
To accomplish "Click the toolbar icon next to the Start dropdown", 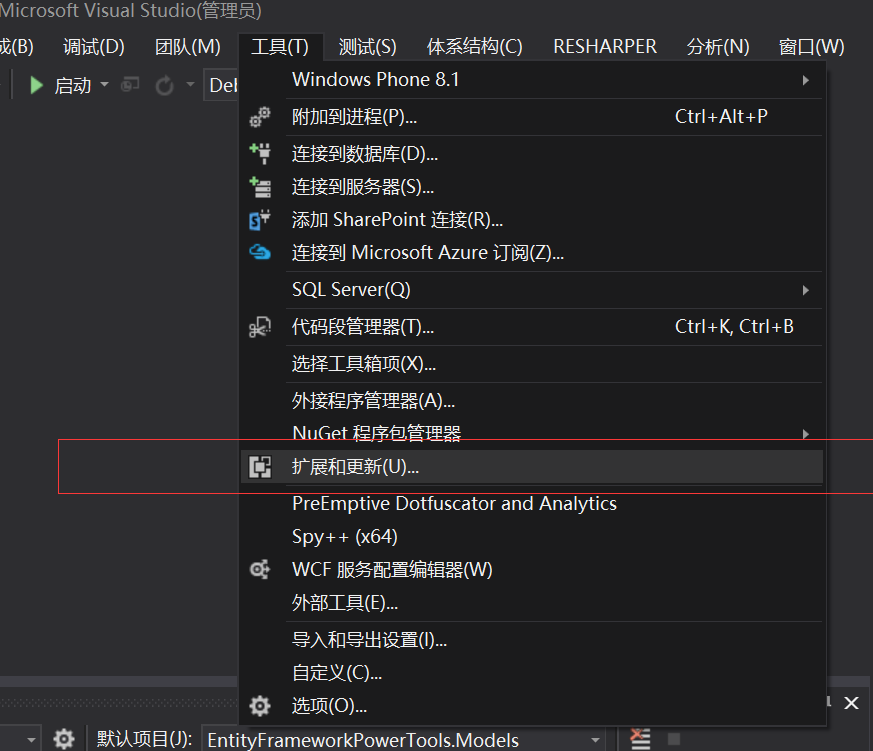I will [130, 85].
